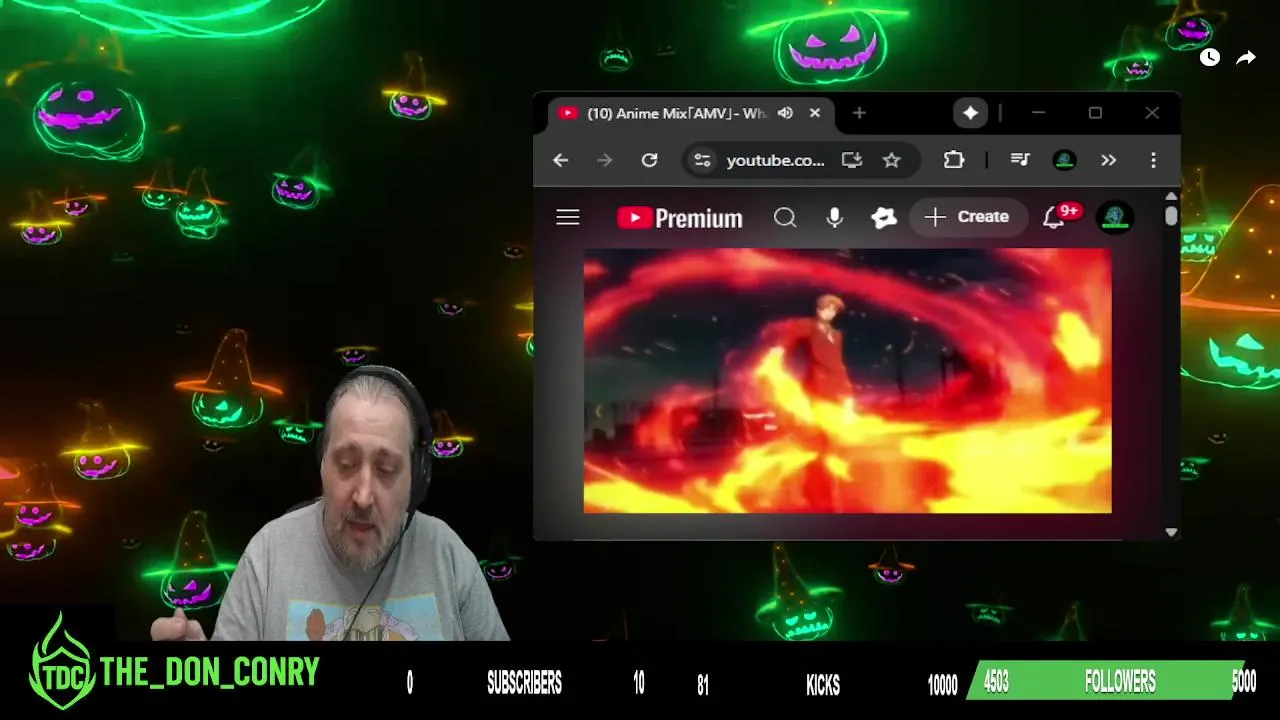
Task: Expand the hidden toolbar items chevron
Action: [1108, 160]
